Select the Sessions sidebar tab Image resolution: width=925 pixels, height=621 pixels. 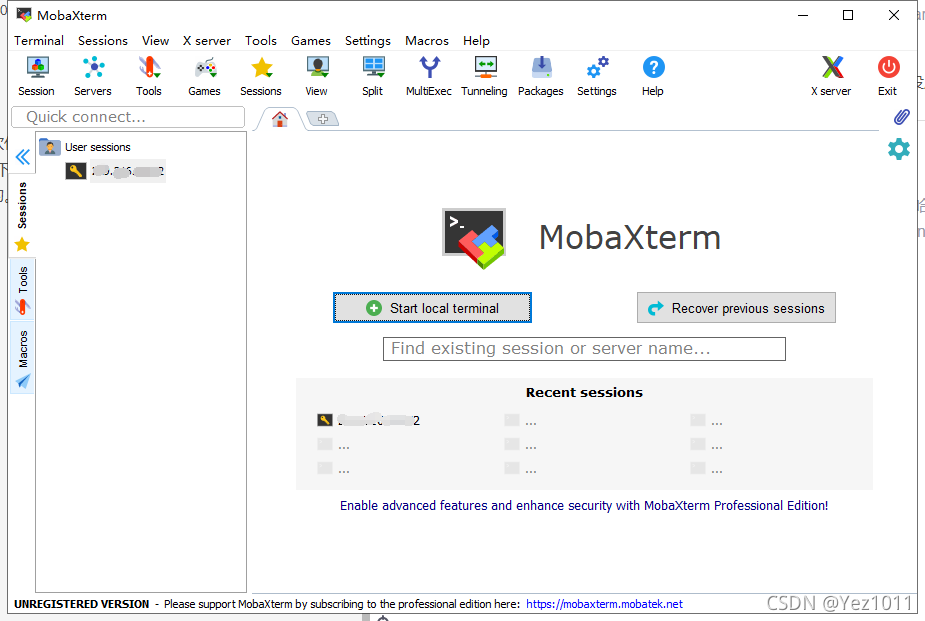pos(22,215)
